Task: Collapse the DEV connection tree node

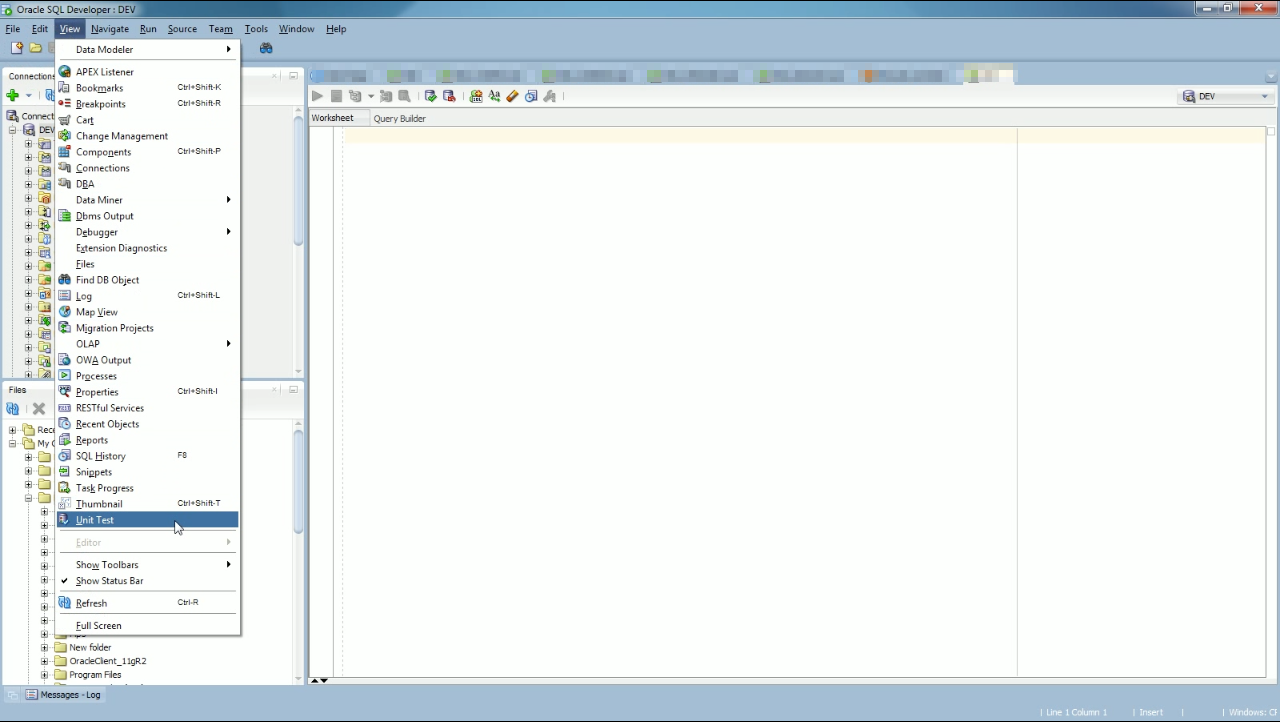Action: 13,130
